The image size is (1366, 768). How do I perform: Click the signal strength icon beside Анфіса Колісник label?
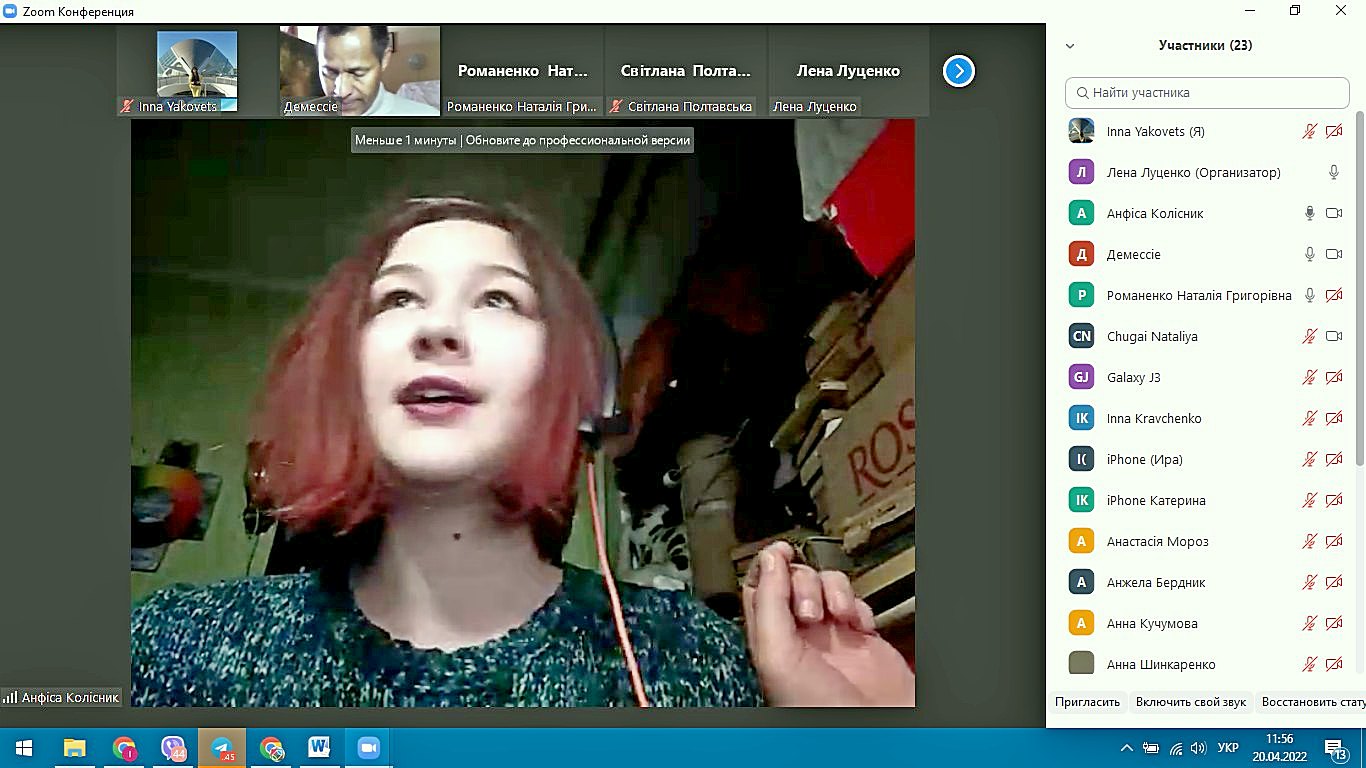click(10, 697)
